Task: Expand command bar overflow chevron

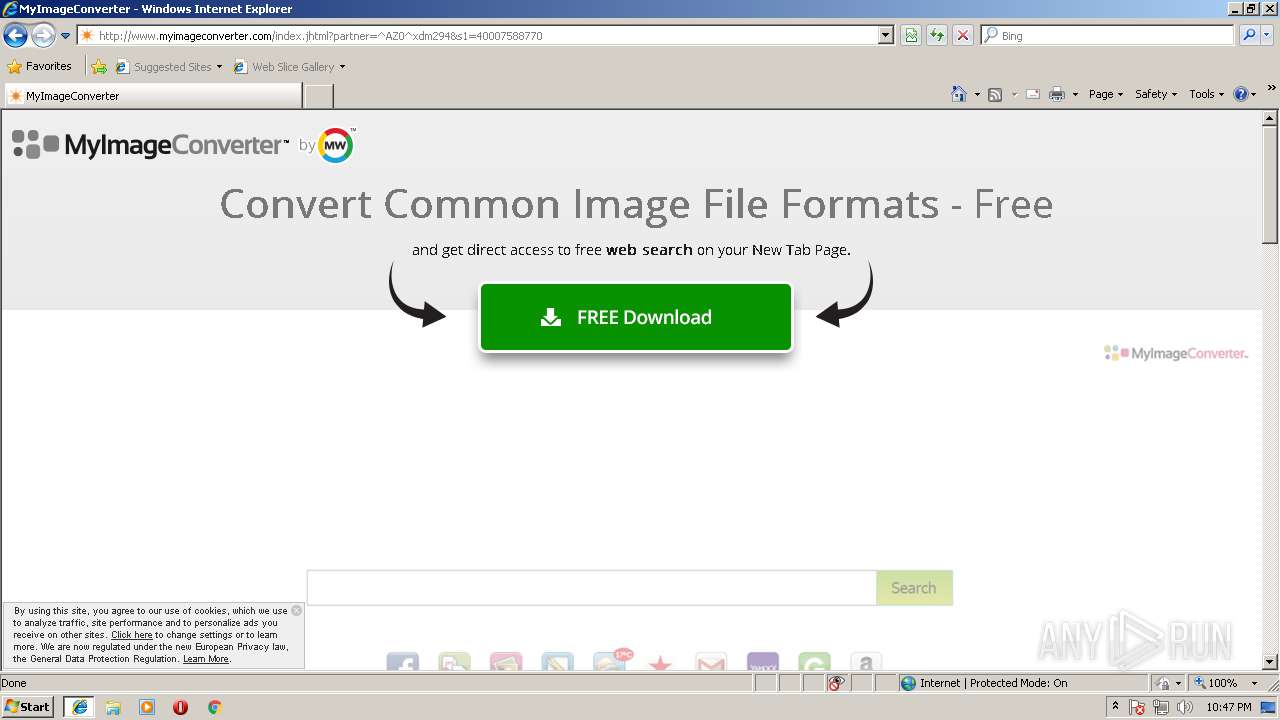Action: click(1271, 90)
